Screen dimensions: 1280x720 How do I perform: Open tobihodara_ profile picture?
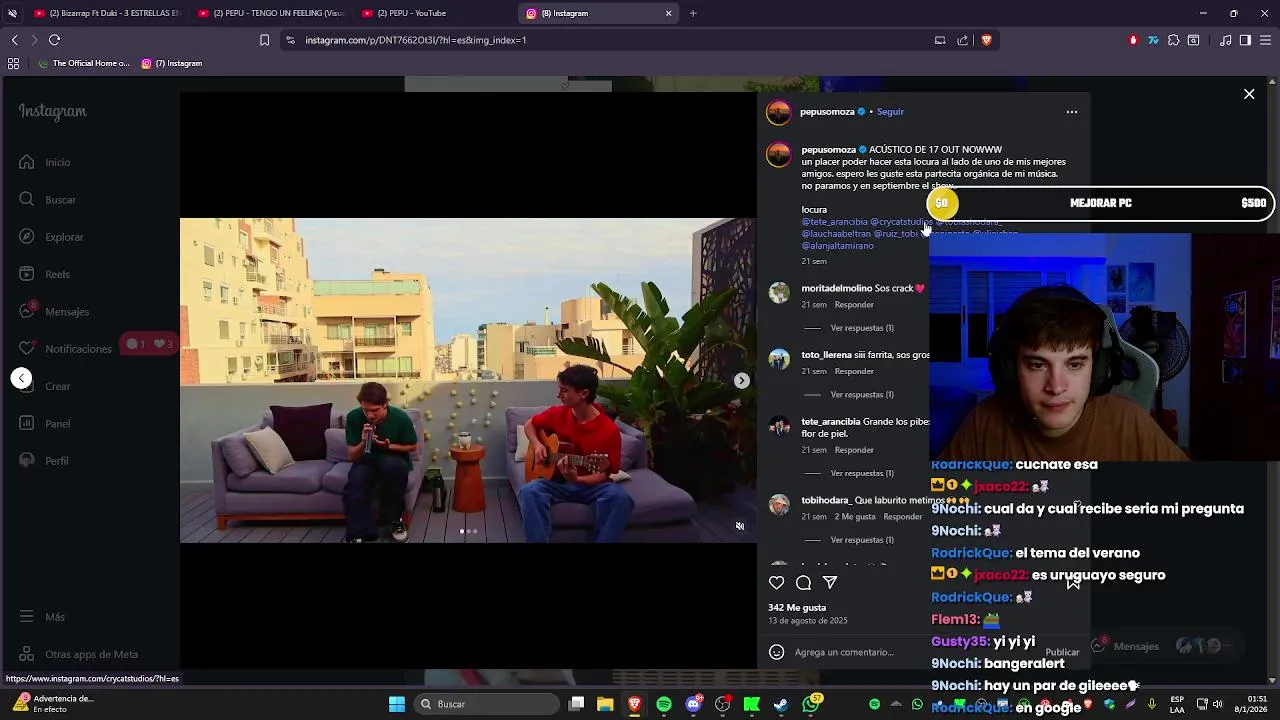point(779,504)
